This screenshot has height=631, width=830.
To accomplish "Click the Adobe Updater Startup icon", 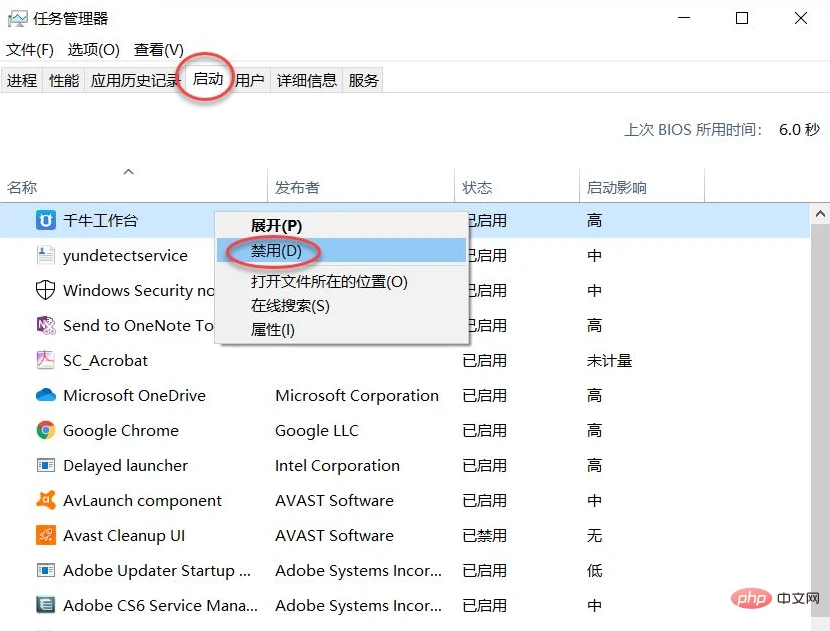I will click(46, 570).
